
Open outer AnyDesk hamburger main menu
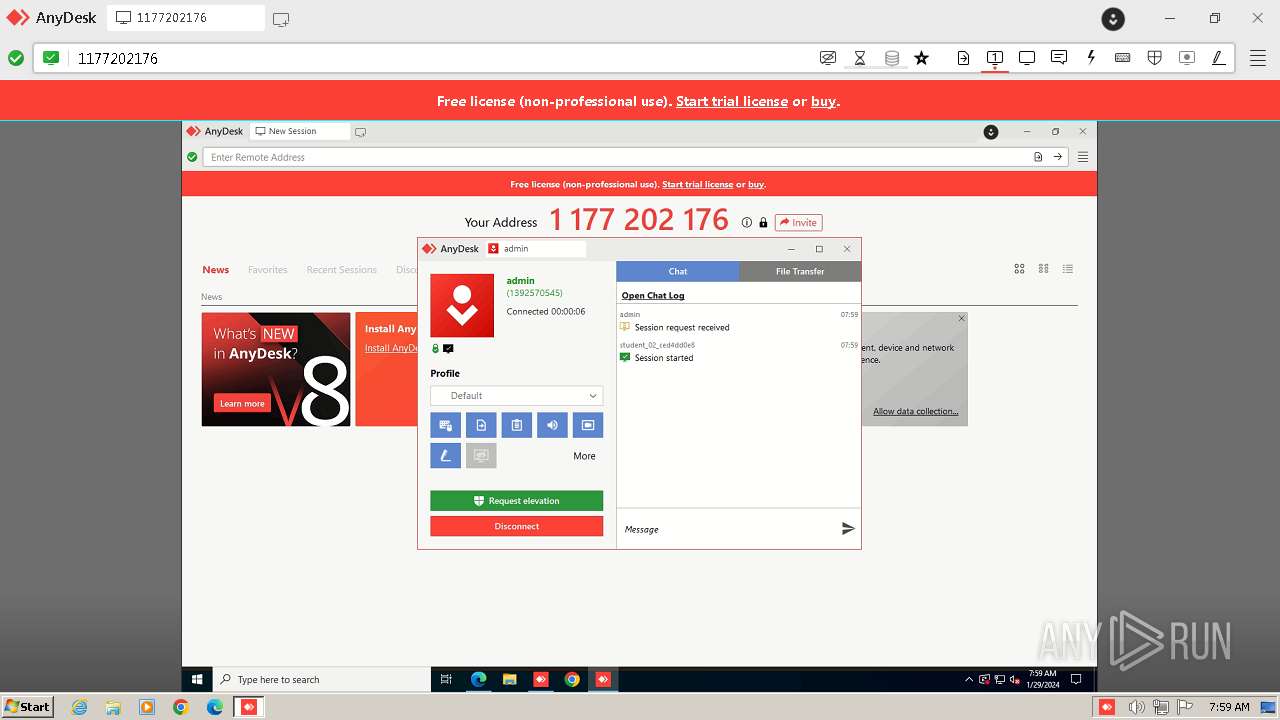[x=1258, y=58]
